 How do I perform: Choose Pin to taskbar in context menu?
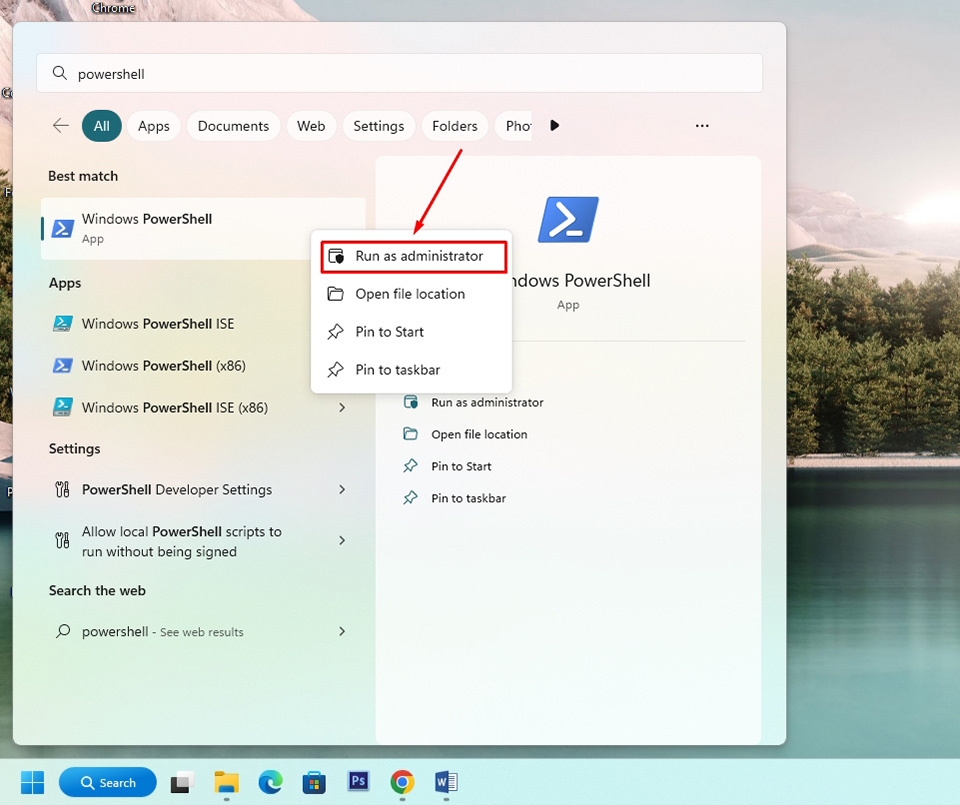click(x=411, y=370)
